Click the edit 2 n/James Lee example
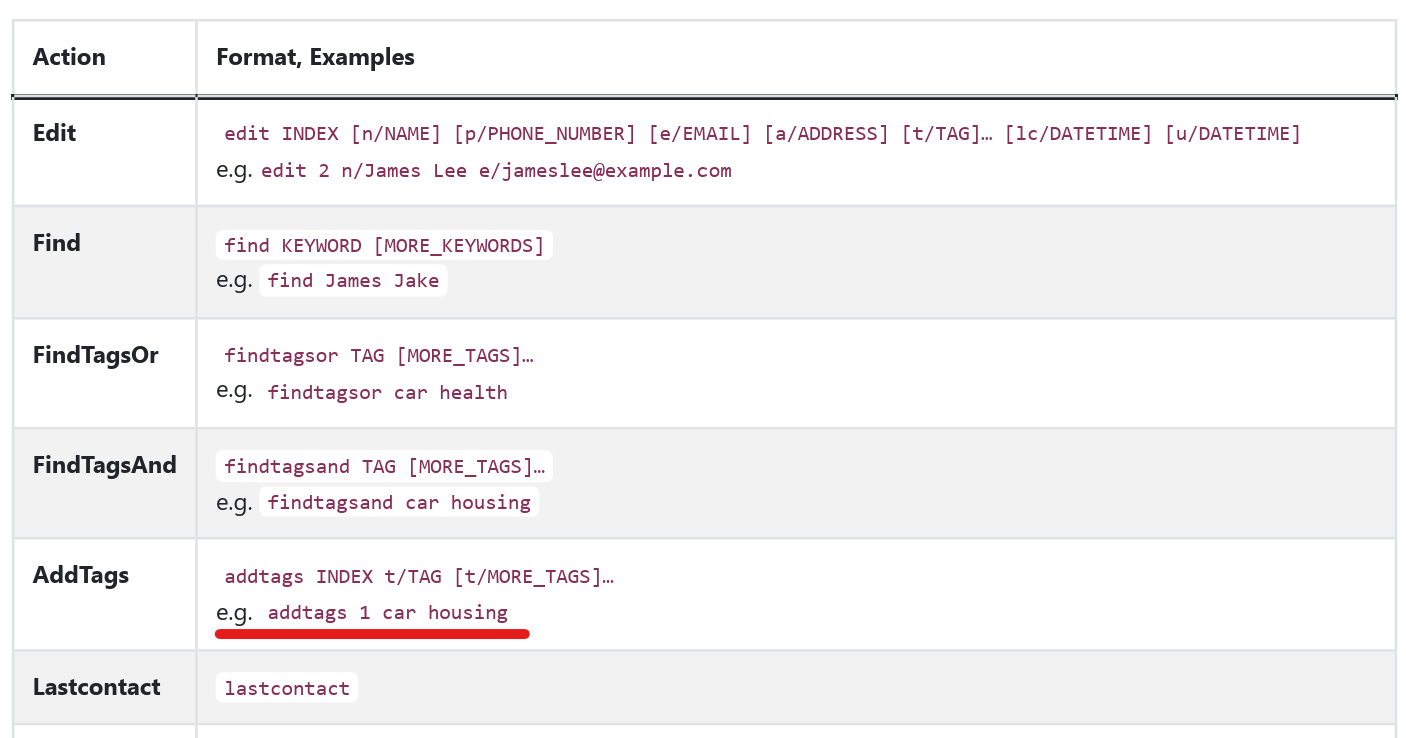This screenshot has width=1406, height=738. click(x=496, y=171)
